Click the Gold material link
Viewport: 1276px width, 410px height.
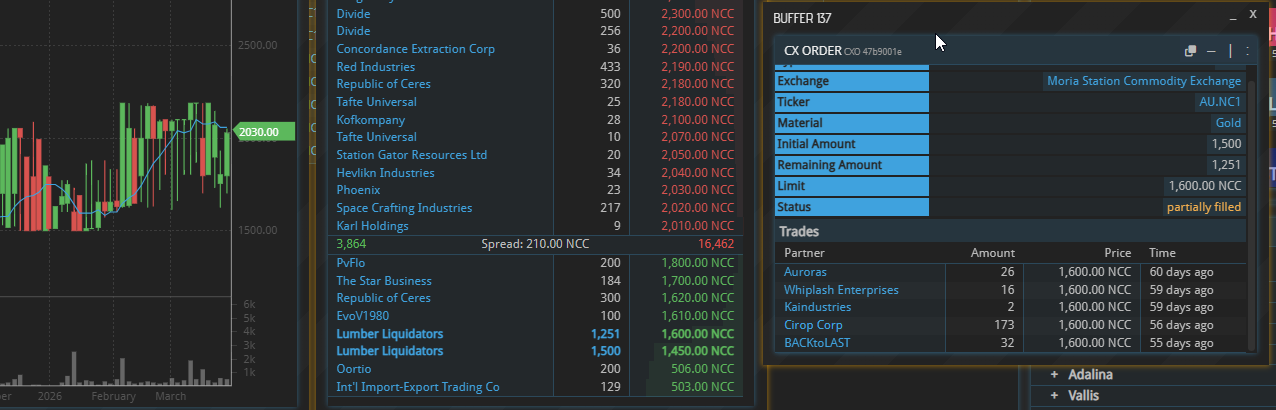pos(1227,123)
